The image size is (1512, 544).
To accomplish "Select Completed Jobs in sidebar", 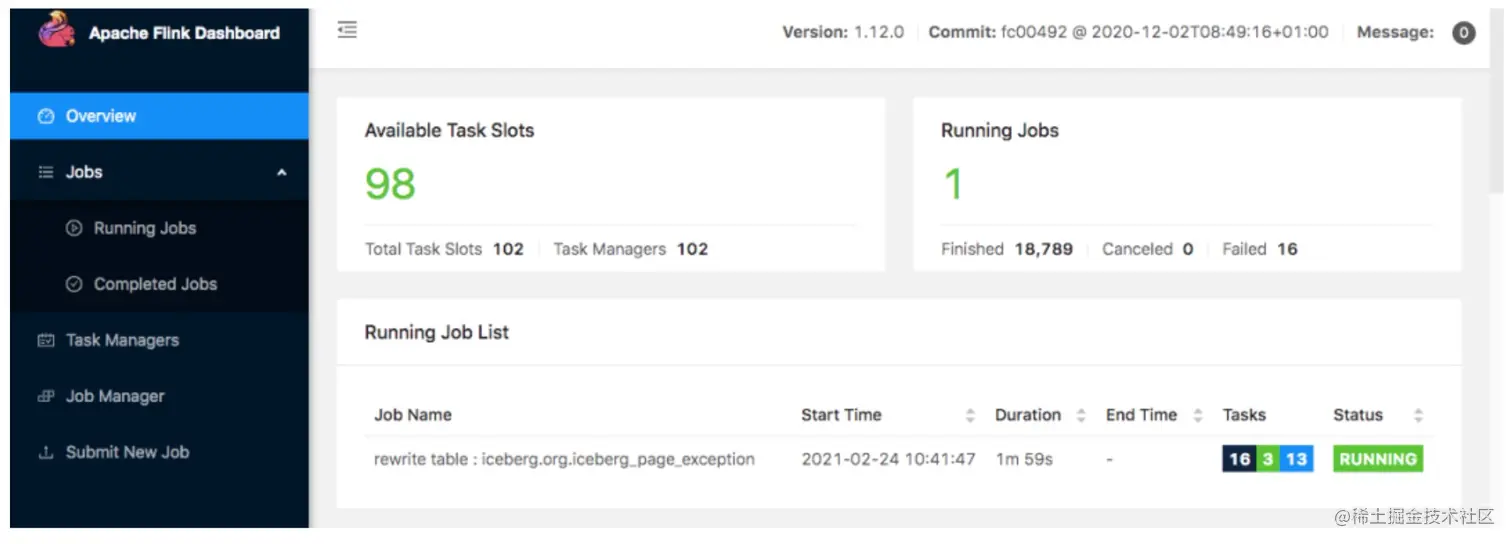I will pyautogui.click(x=155, y=284).
